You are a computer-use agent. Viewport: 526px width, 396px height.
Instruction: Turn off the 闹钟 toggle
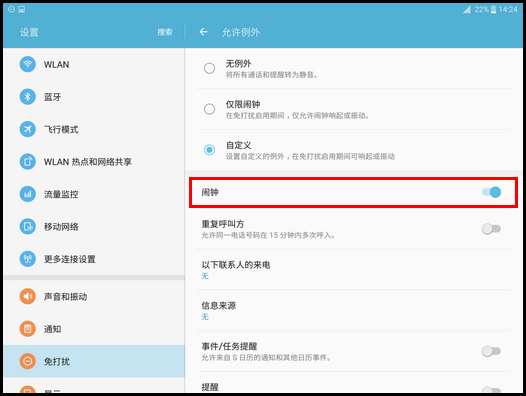pyautogui.click(x=491, y=192)
